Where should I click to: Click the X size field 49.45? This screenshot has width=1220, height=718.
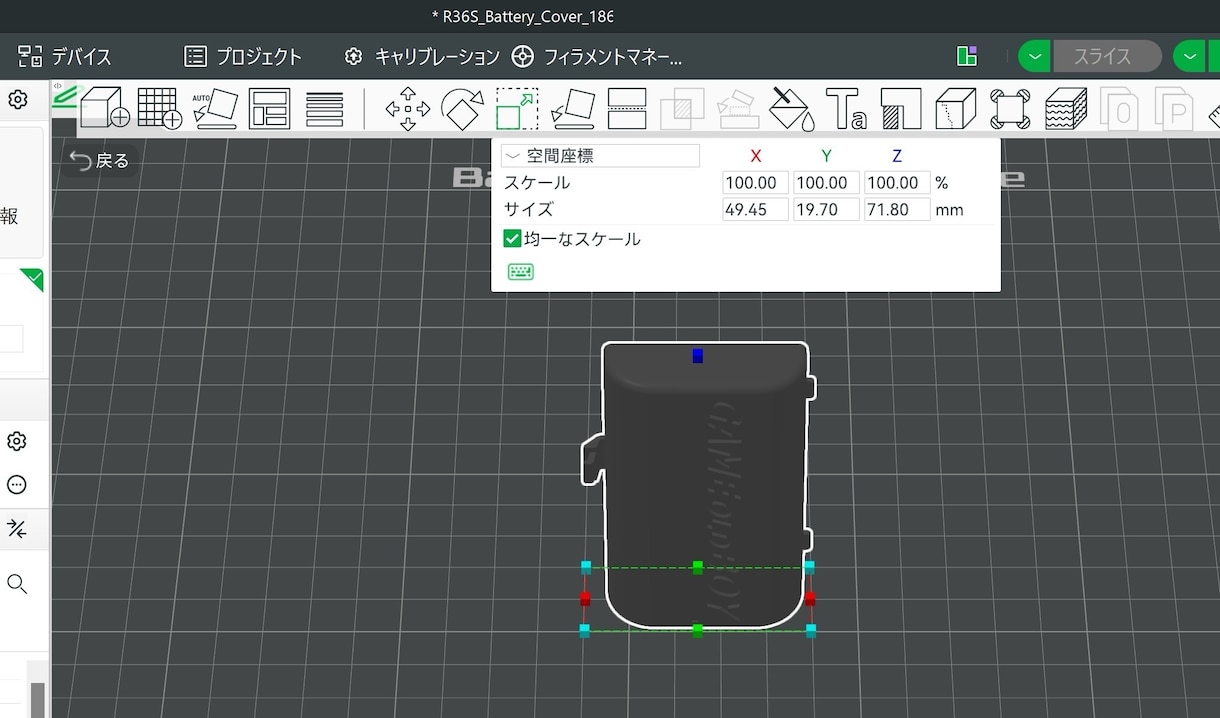[x=755, y=210]
